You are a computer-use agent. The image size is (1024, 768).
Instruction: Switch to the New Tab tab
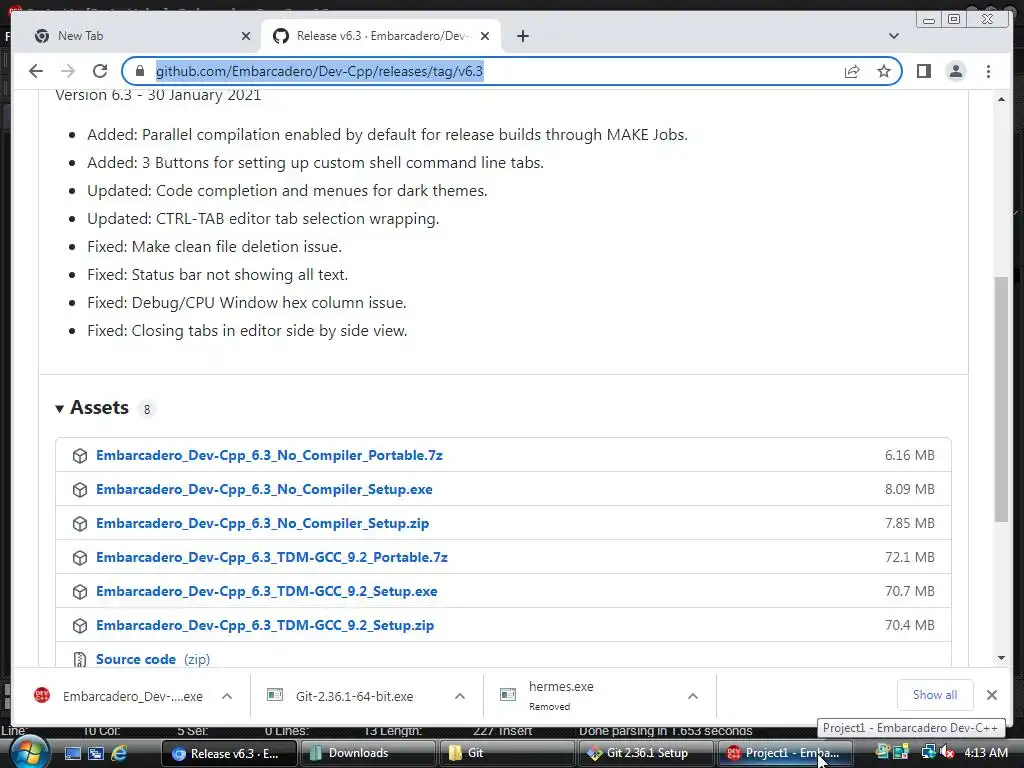tap(136, 36)
